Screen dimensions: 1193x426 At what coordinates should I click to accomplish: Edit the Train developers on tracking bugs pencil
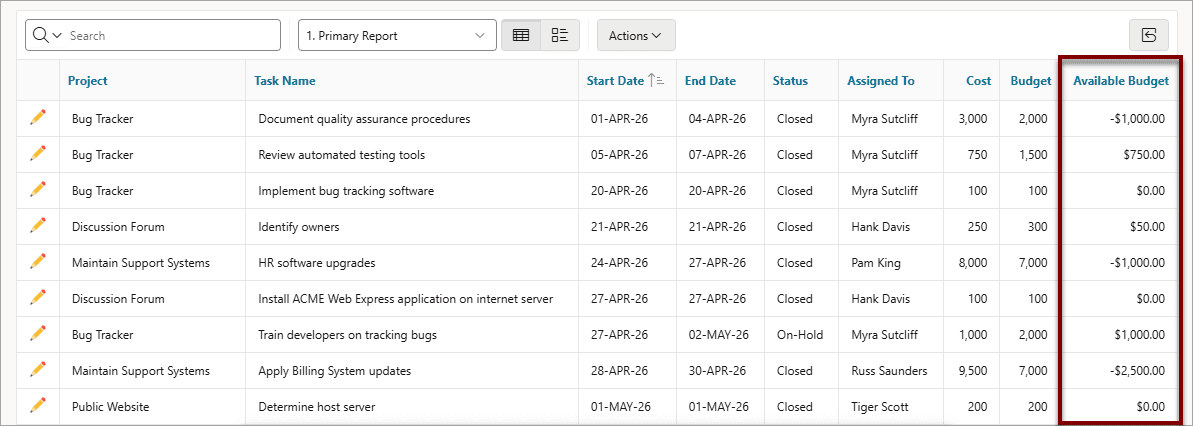point(38,334)
